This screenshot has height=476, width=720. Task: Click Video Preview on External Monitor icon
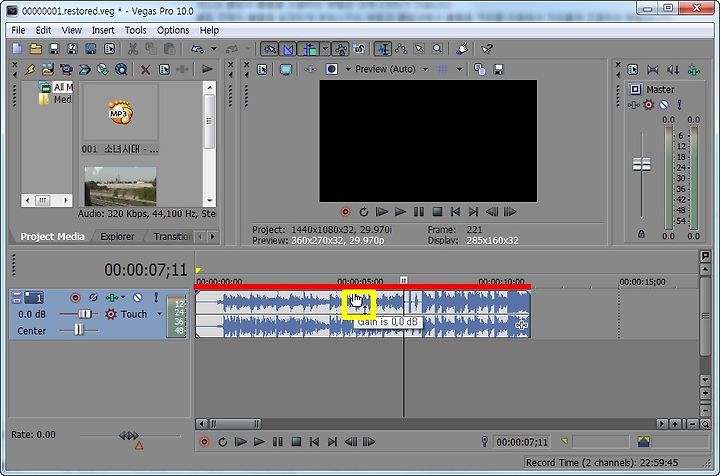pyautogui.click(x=286, y=69)
